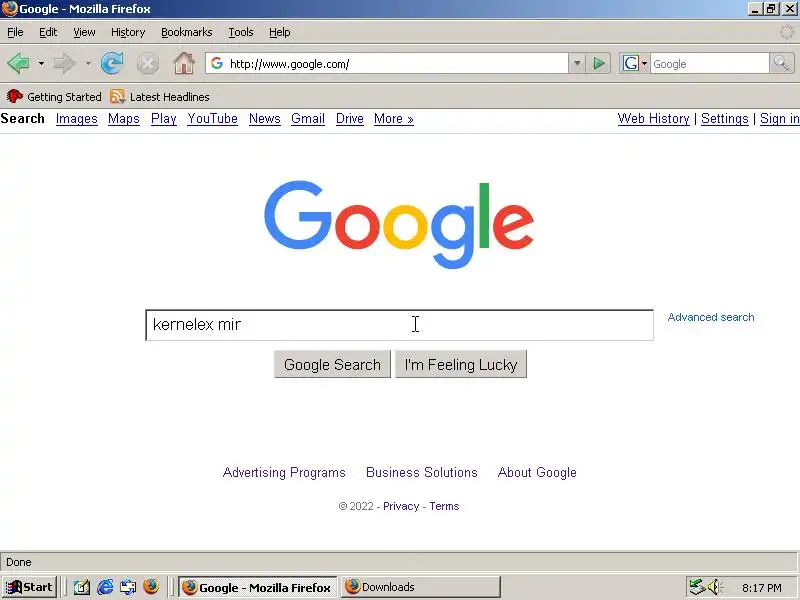The image size is (800, 600).
Task: Open the File menu
Action: click(x=15, y=32)
